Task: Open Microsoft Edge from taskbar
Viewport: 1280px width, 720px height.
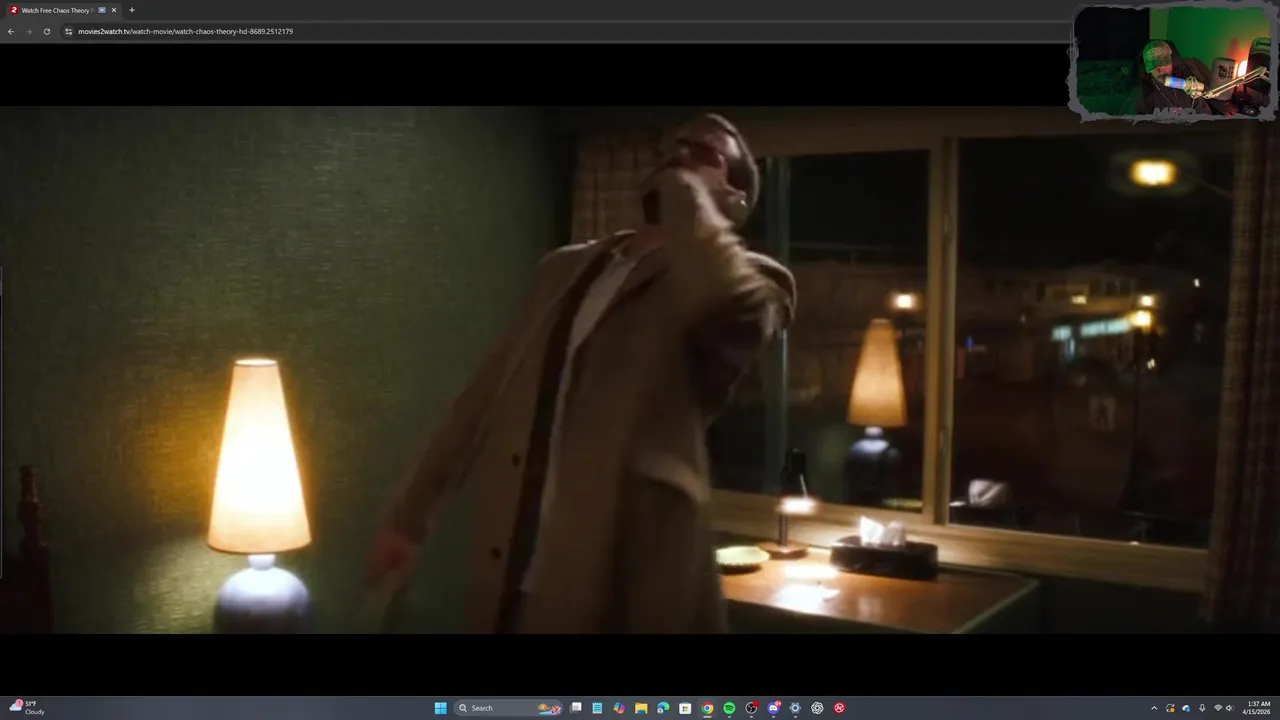Action: pos(663,708)
